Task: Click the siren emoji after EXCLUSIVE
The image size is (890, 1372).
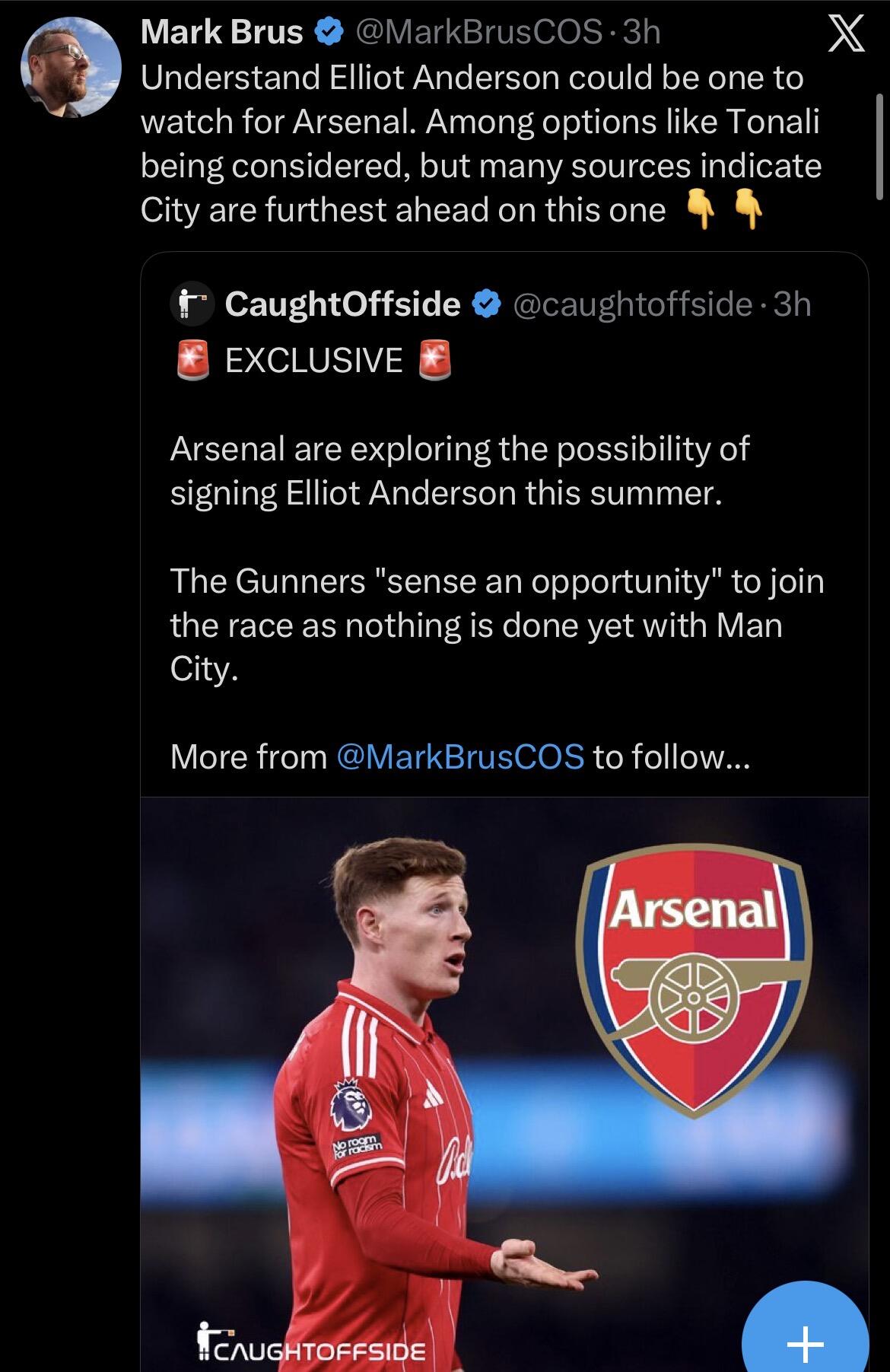Action: [x=435, y=360]
